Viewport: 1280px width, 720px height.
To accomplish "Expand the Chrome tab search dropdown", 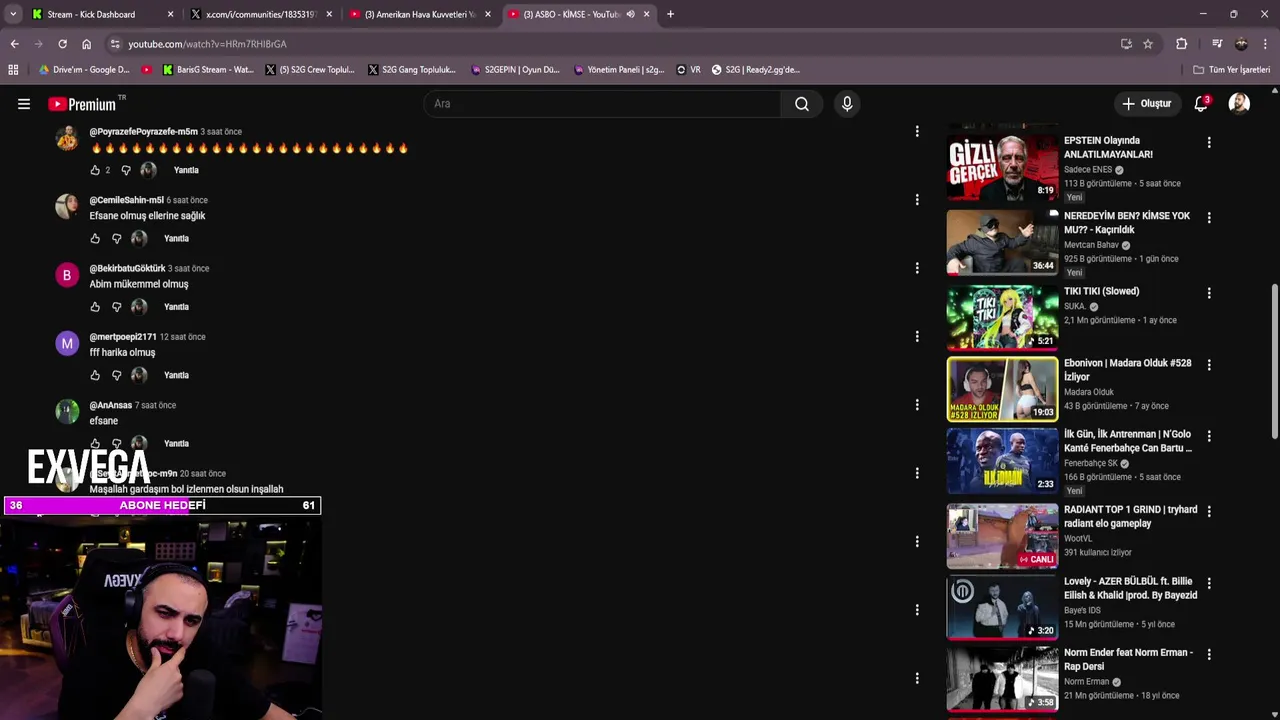I will (x=13, y=14).
